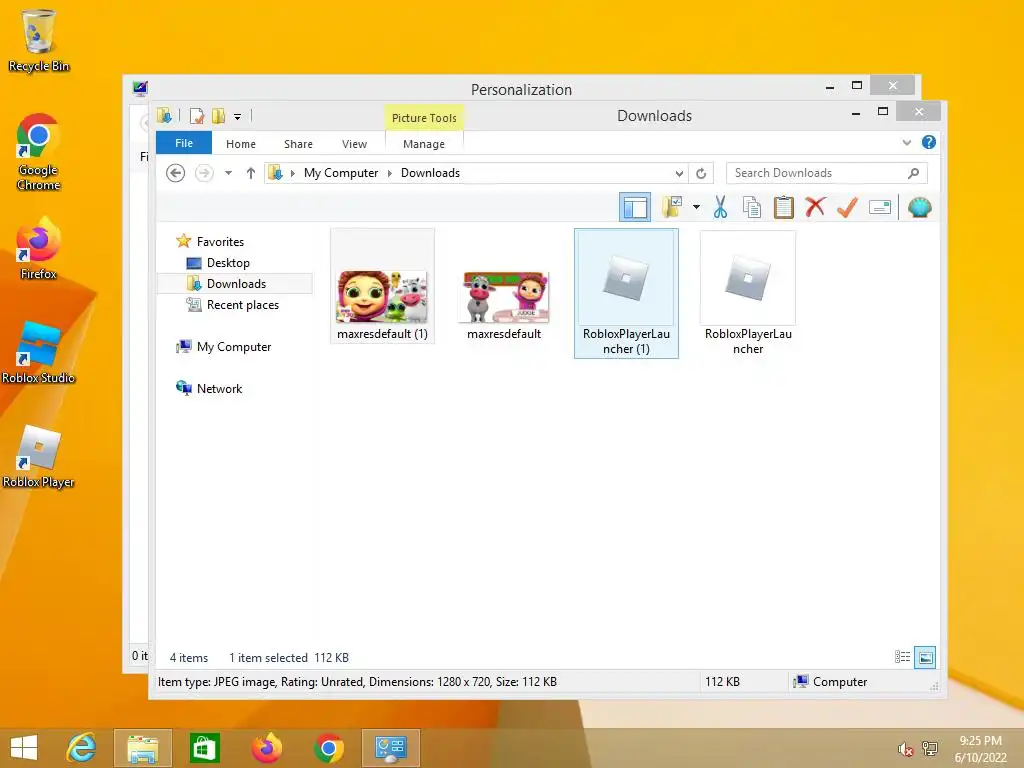Open the File tab
The height and width of the screenshot is (768, 1024).
coord(184,143)
